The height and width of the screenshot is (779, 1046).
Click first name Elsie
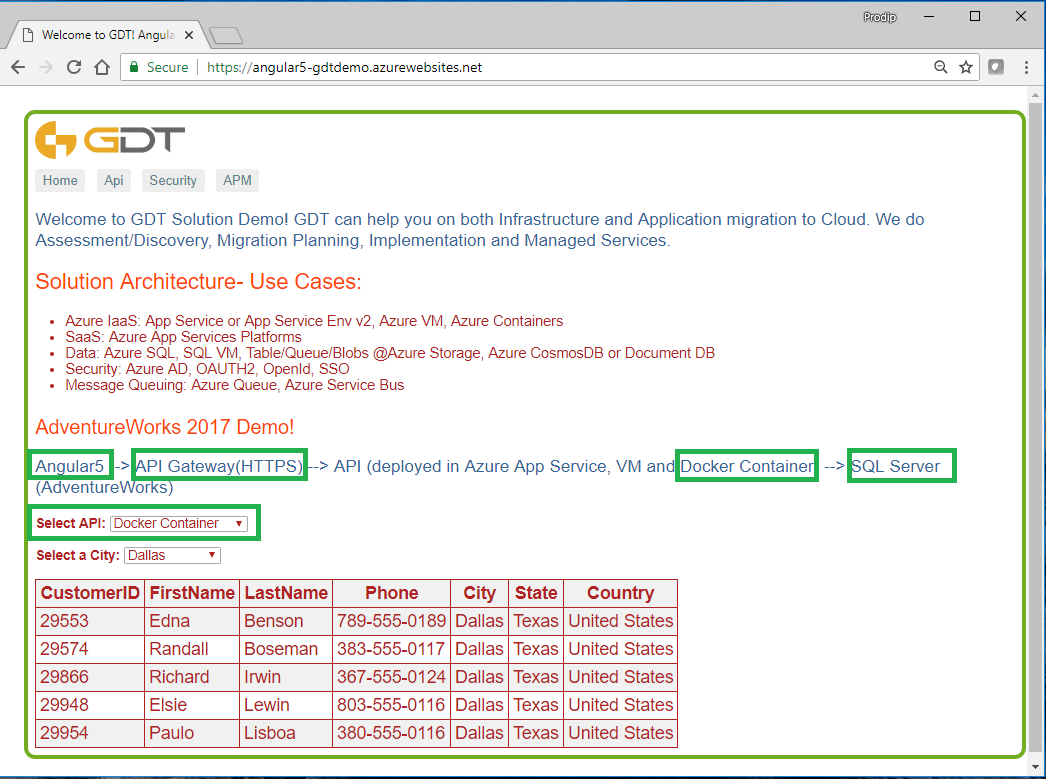coord(168,705)
